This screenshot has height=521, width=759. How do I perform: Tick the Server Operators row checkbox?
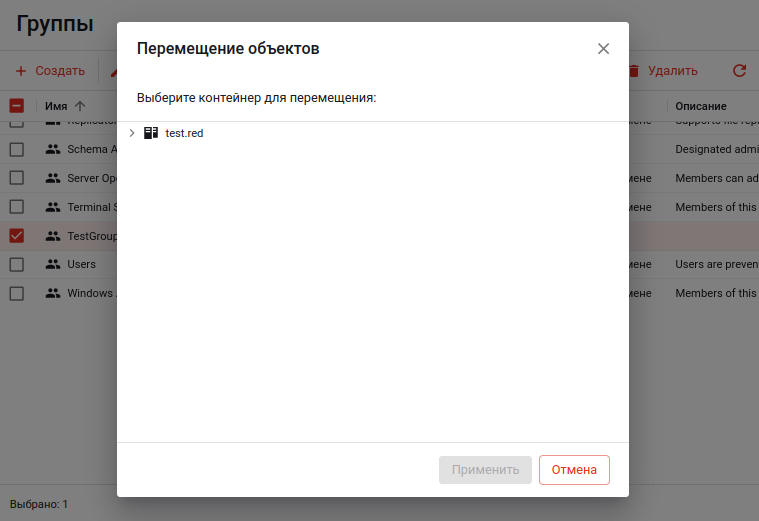point(17,178)
